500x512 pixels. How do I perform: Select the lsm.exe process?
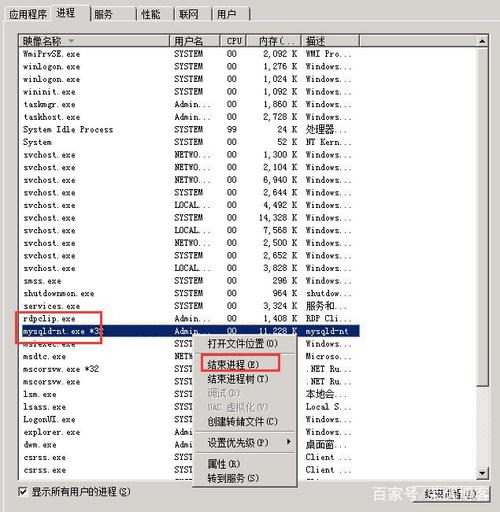[x=40, y=394]
